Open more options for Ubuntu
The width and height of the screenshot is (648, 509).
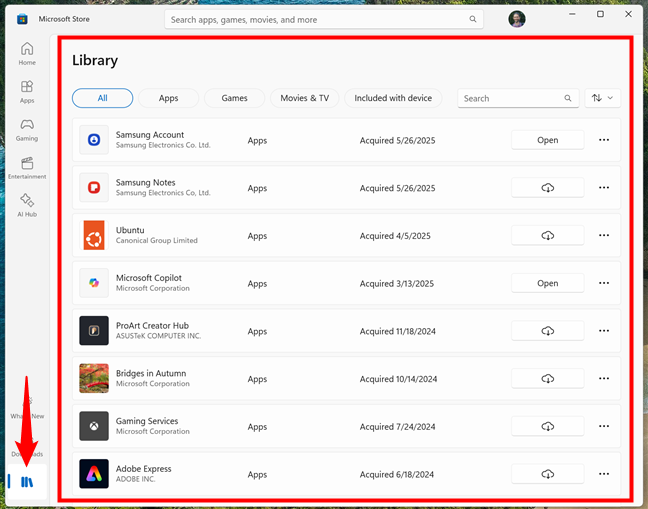pos(604,235)
